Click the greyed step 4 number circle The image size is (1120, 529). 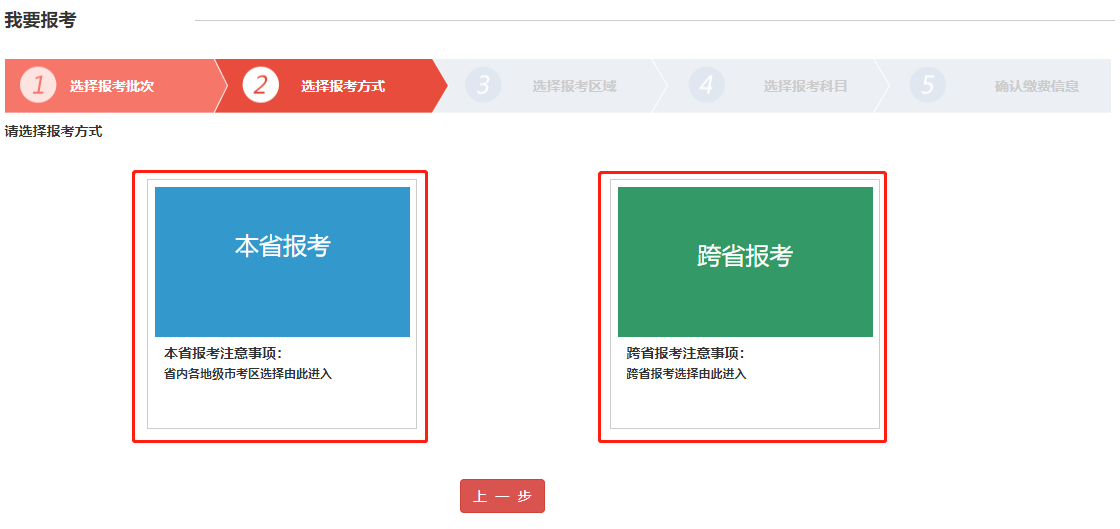(x=706, y=85)
